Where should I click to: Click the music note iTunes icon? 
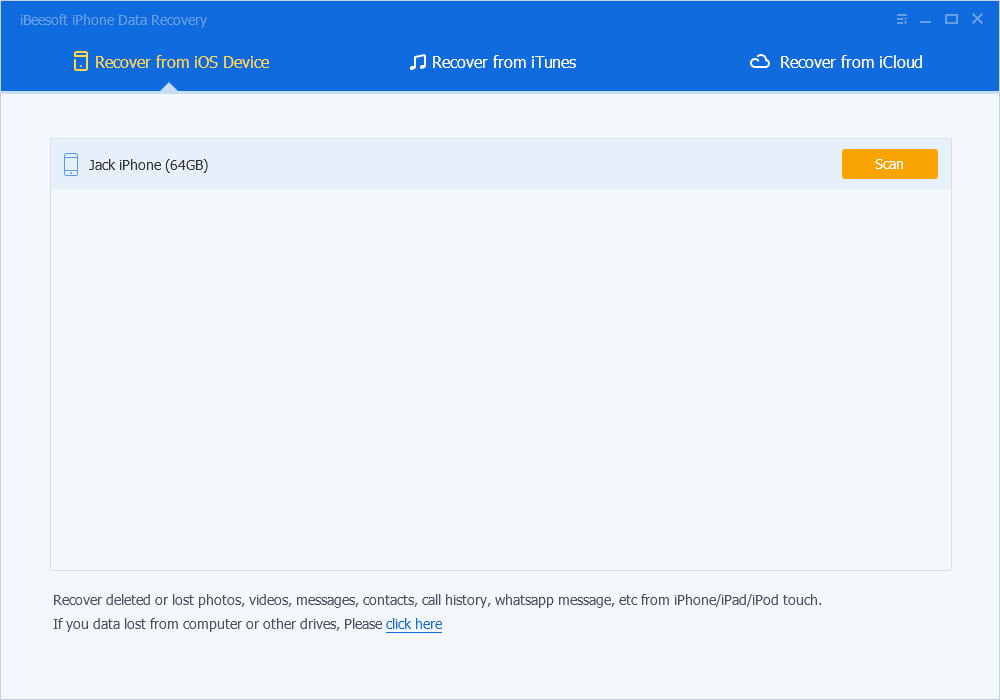(418, 62)
